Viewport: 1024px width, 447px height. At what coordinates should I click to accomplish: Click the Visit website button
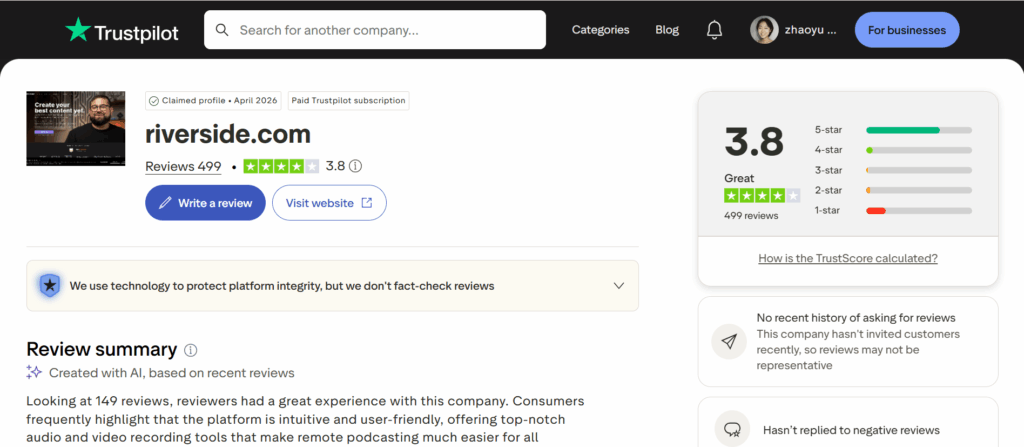pyautogui.click(x=329, y=203)
